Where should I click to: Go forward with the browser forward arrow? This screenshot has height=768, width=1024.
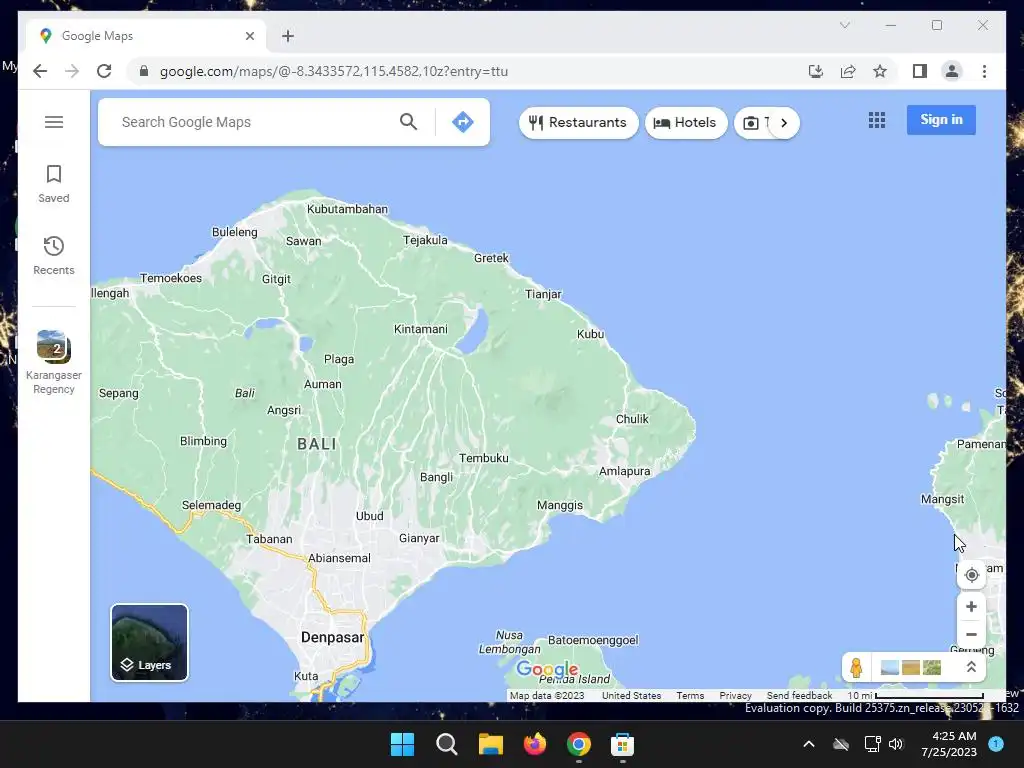[x=72, y=71]
